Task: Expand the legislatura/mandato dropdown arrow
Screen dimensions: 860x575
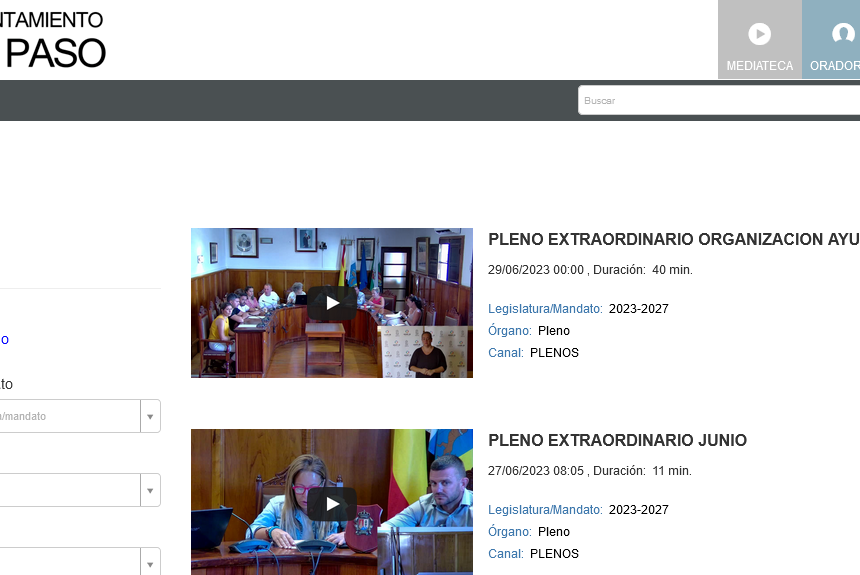Action: pyautogui.click(x=150, y=416)
